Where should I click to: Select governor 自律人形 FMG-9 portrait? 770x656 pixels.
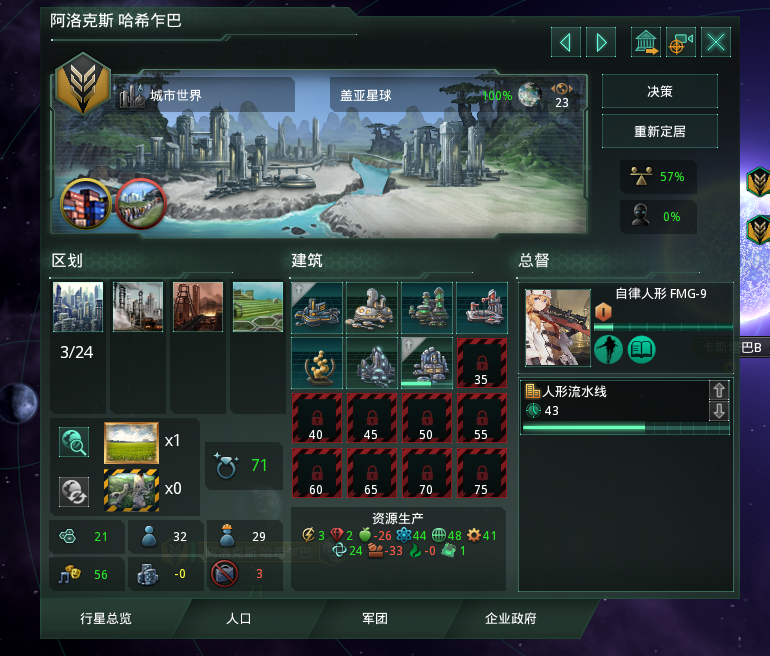(558, 327)
